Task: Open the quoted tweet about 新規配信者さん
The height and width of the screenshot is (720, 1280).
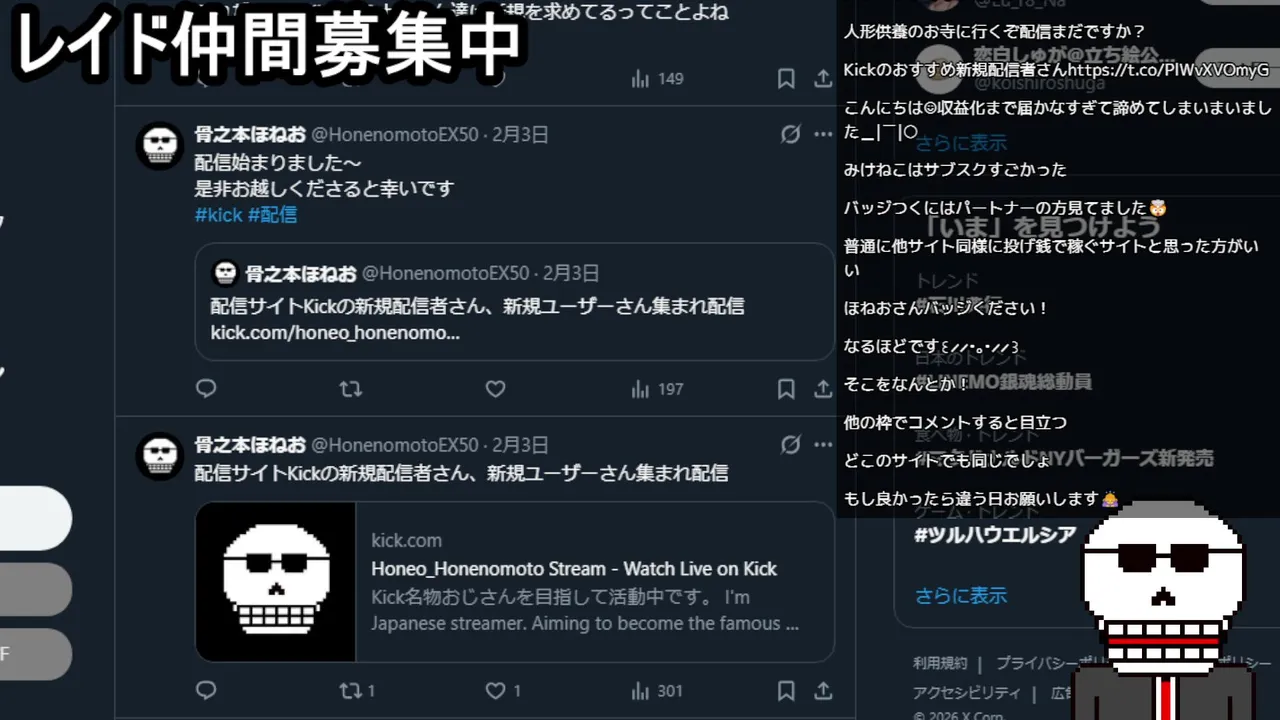Action: 514,302
